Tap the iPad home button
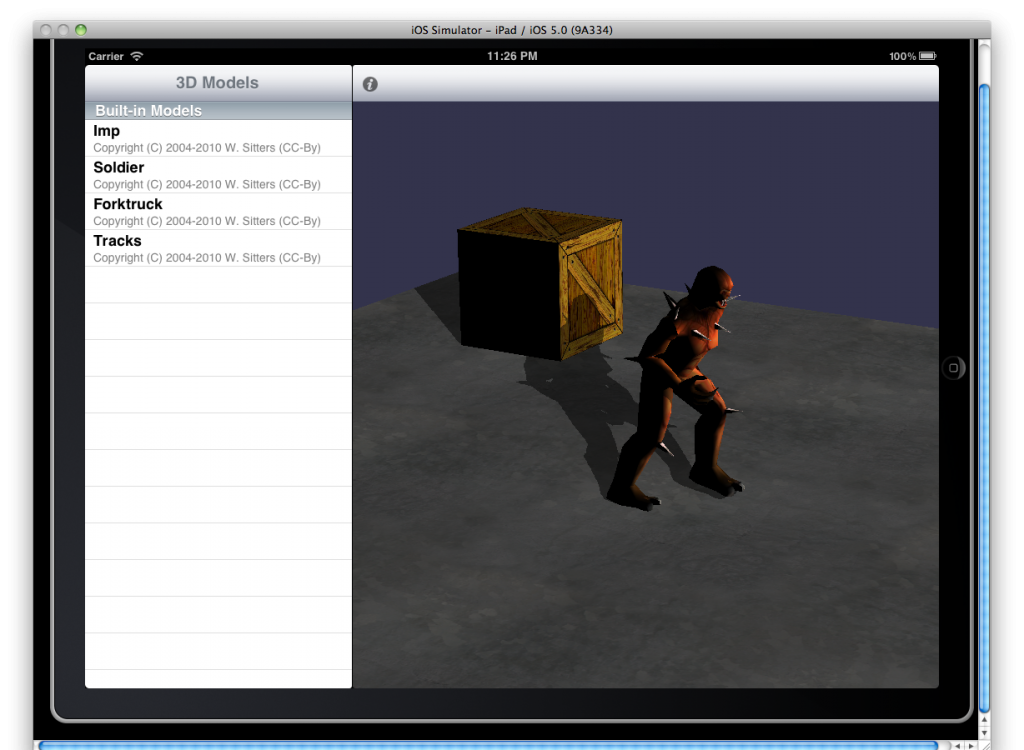This screenshot has width=1024, height=750. coord(953,368)
